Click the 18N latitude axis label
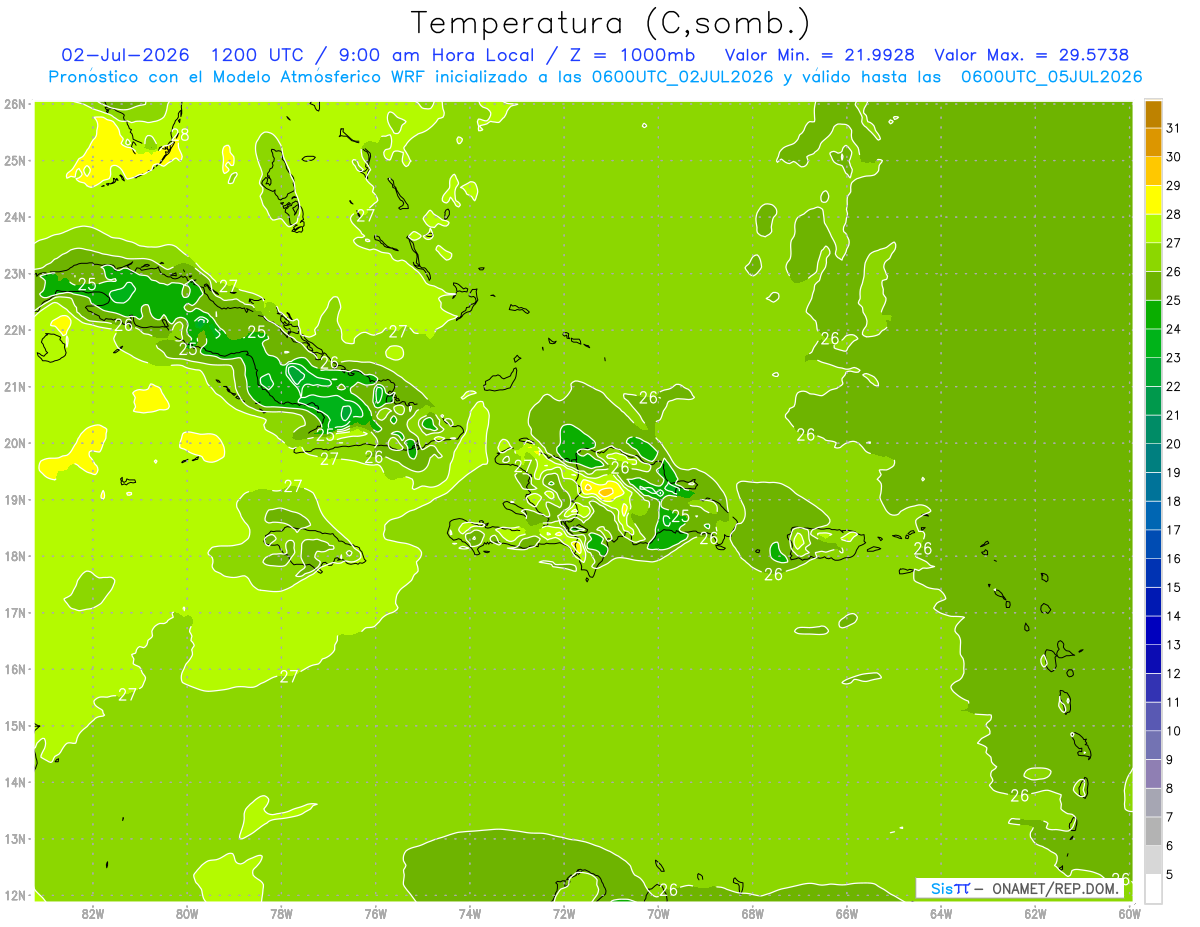This screenshot has width=1200, height=927. click(15, 556)
